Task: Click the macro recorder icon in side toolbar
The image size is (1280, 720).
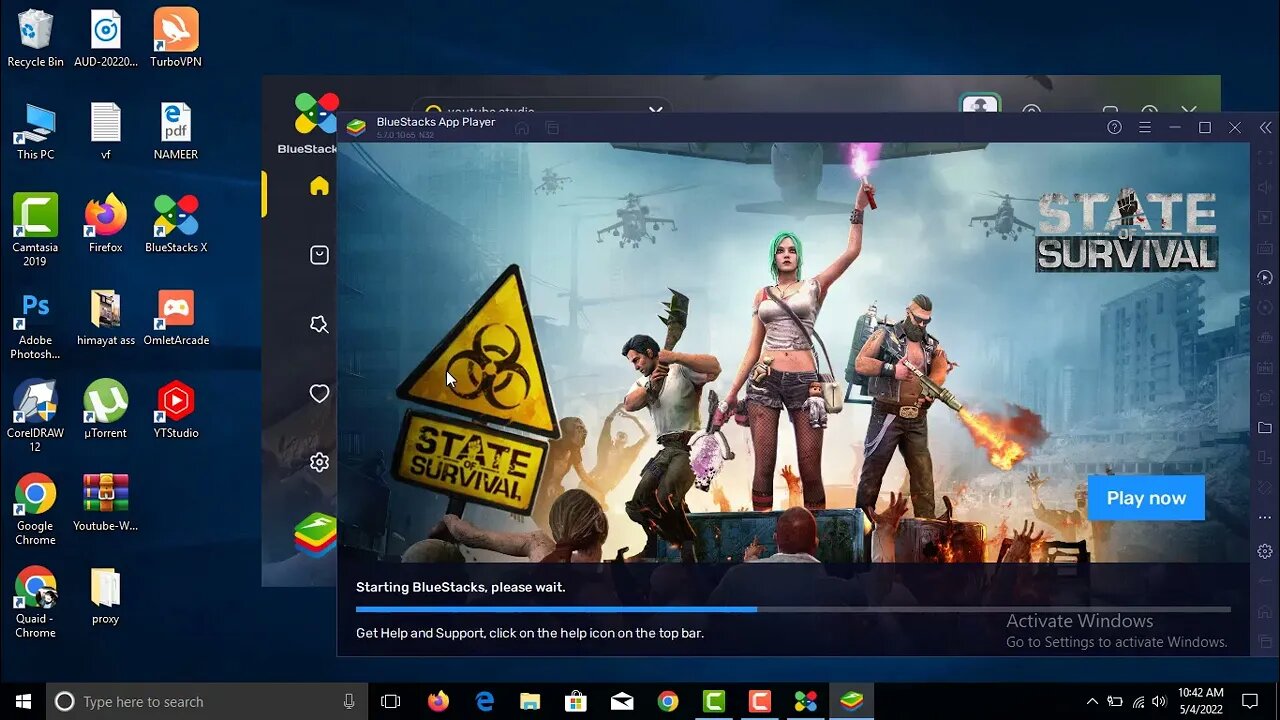Action: 1265,277
